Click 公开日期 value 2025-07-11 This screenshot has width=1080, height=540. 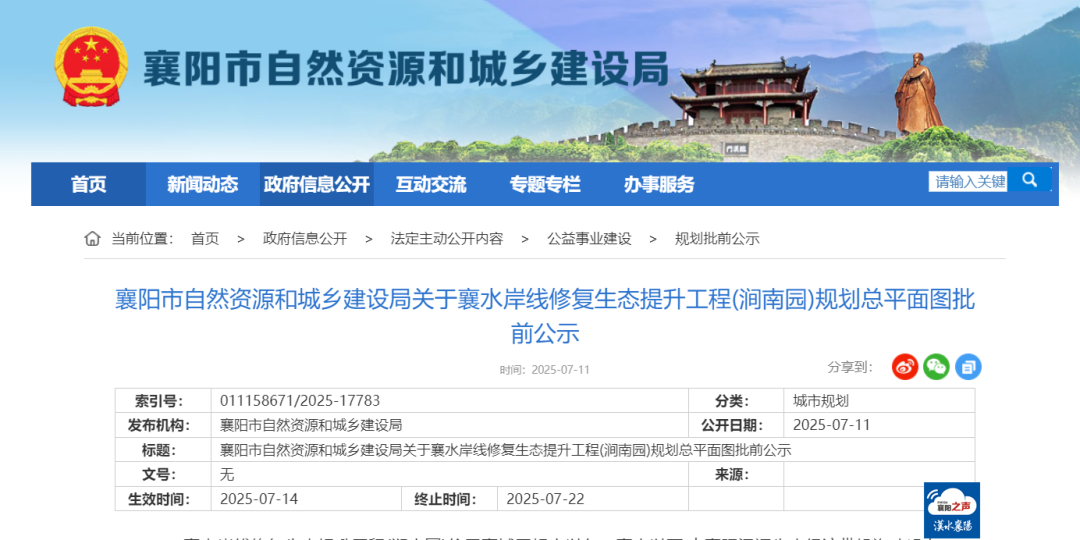[831, 425]
